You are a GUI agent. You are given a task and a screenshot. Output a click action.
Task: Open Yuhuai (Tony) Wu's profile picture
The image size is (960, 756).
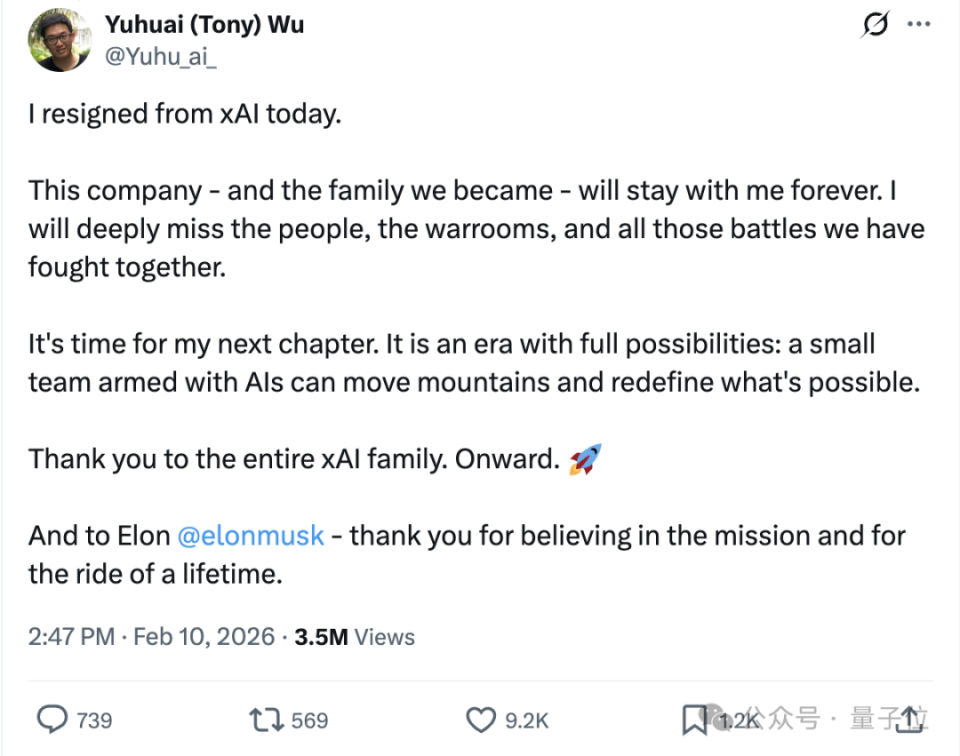pyautogui.click(x=59, y=41)
